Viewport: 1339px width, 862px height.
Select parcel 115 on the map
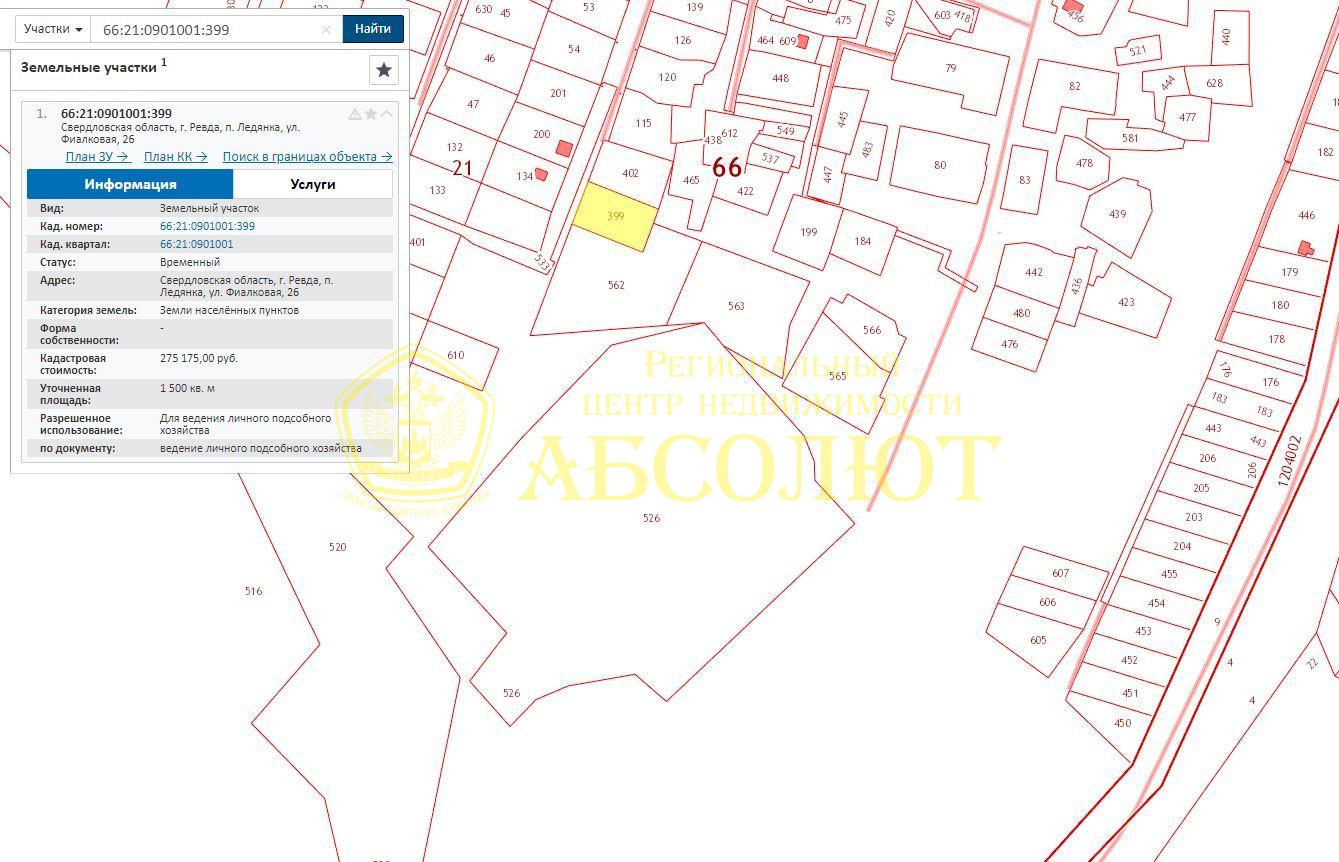pos(643,123)
